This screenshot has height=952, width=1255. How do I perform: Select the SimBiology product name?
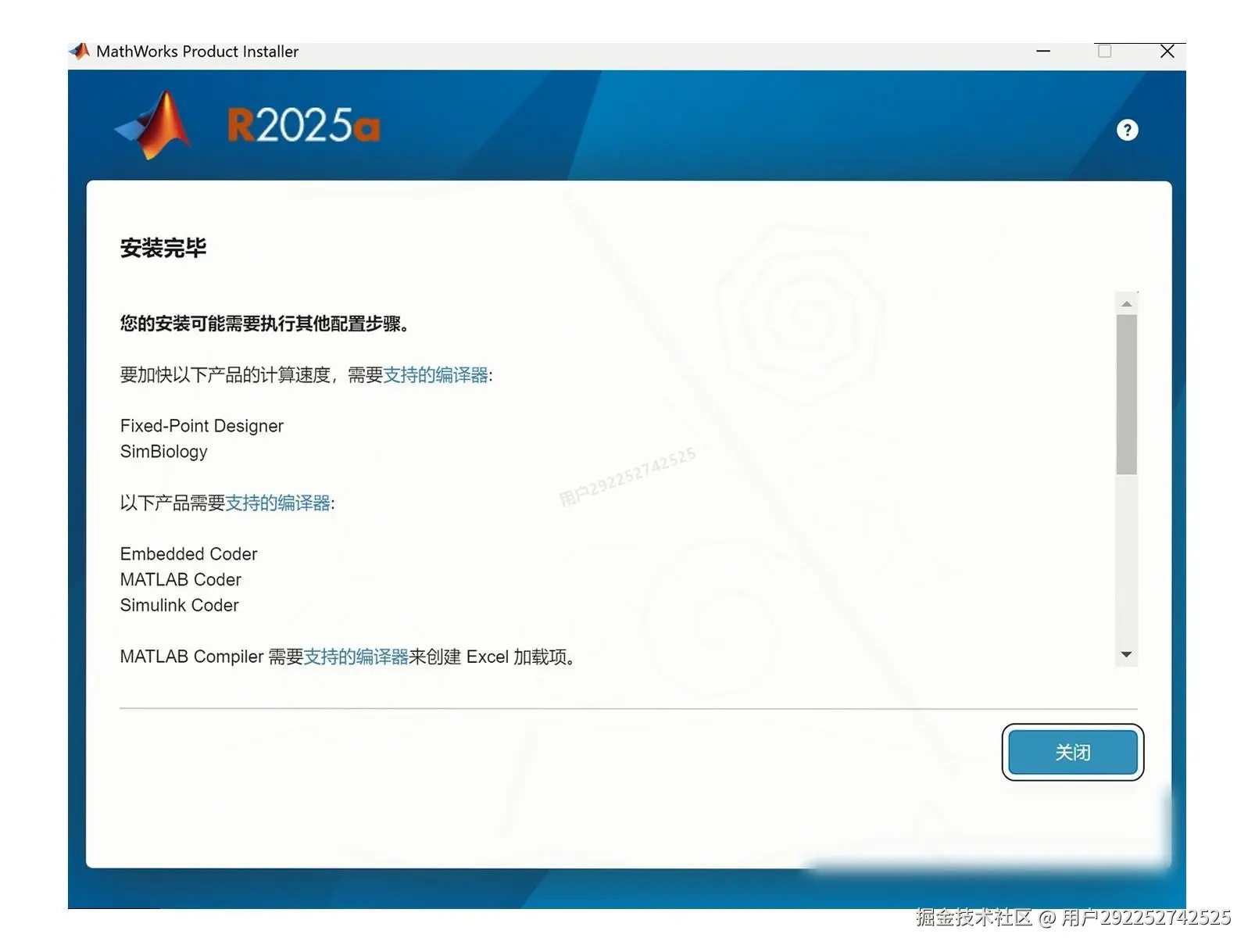[163, 452]
